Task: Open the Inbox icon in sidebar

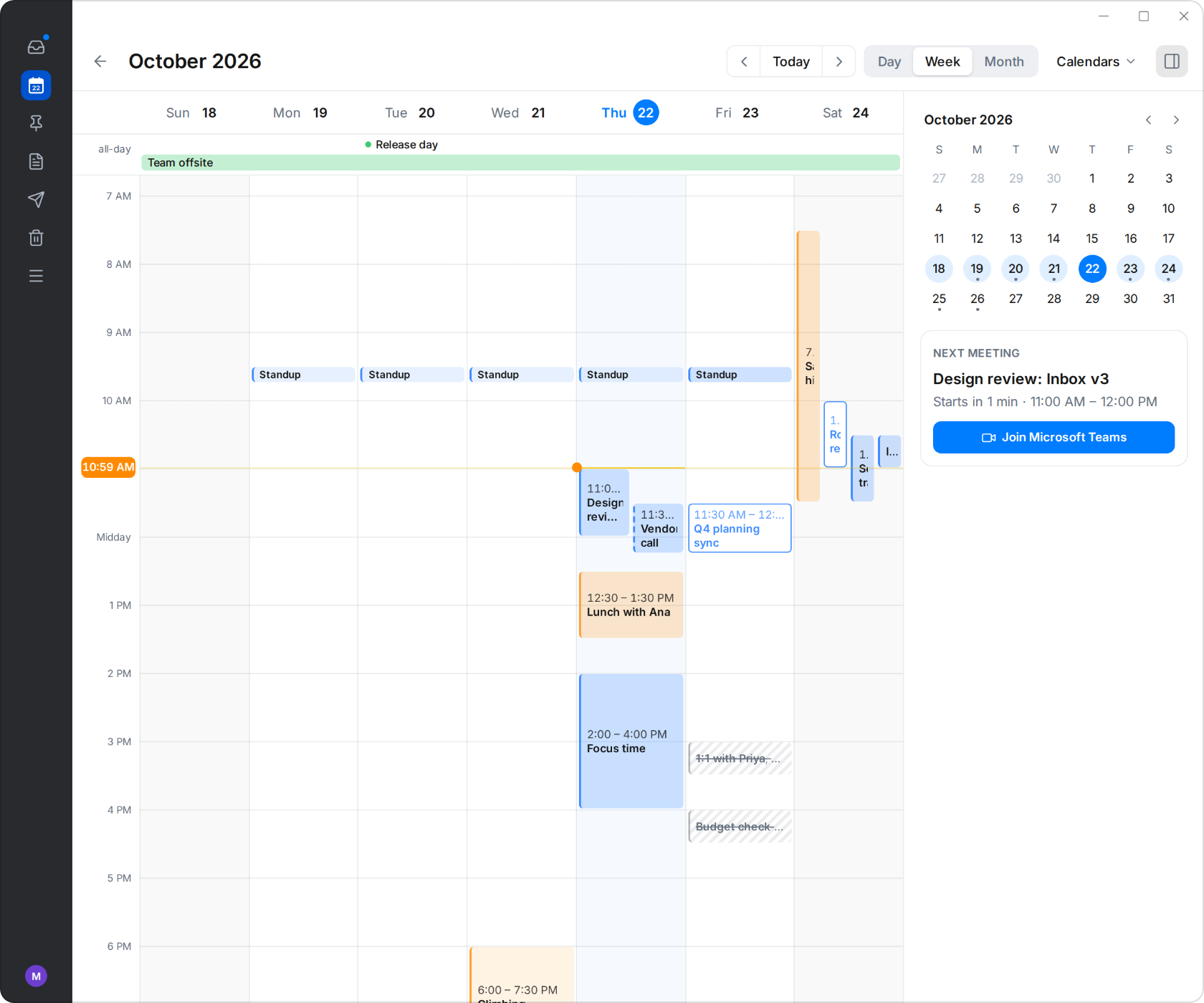Action: (x=36, y=47)
